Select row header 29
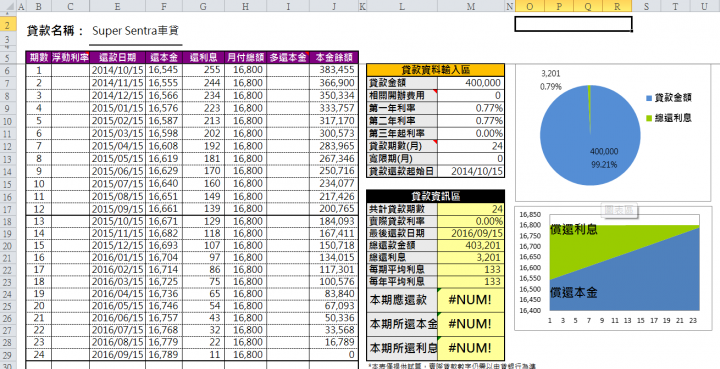This screenshot has height=369, width=720. (x=9, y=355)
